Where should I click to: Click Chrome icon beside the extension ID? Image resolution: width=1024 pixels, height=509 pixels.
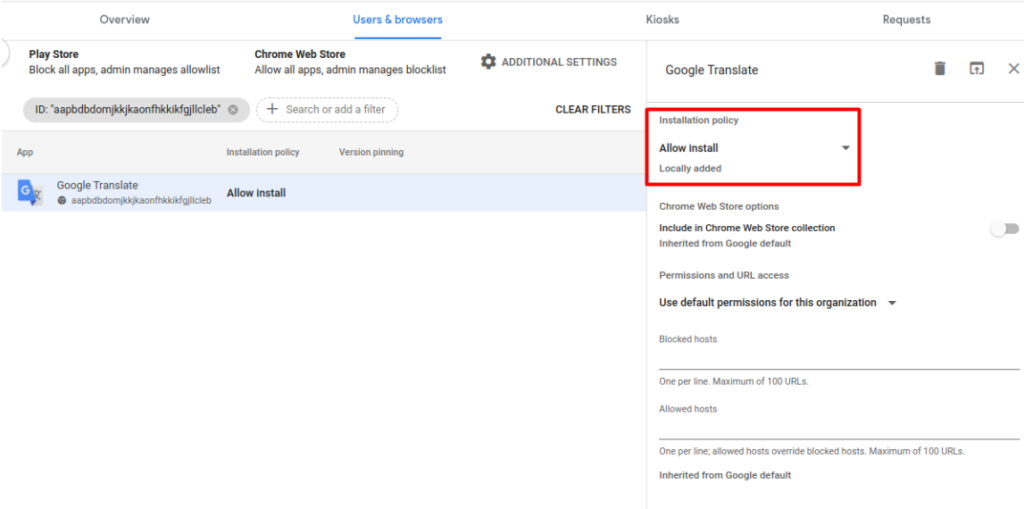click(62, 201)
